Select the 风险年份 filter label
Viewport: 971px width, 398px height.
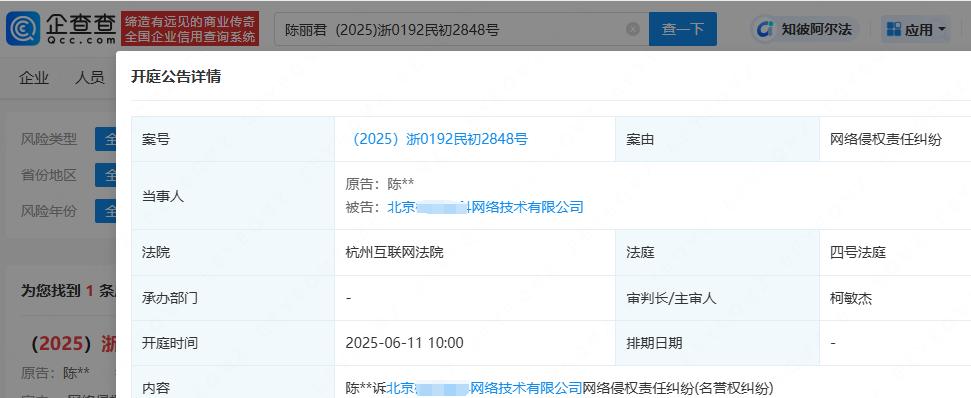[x=49, y=211]
